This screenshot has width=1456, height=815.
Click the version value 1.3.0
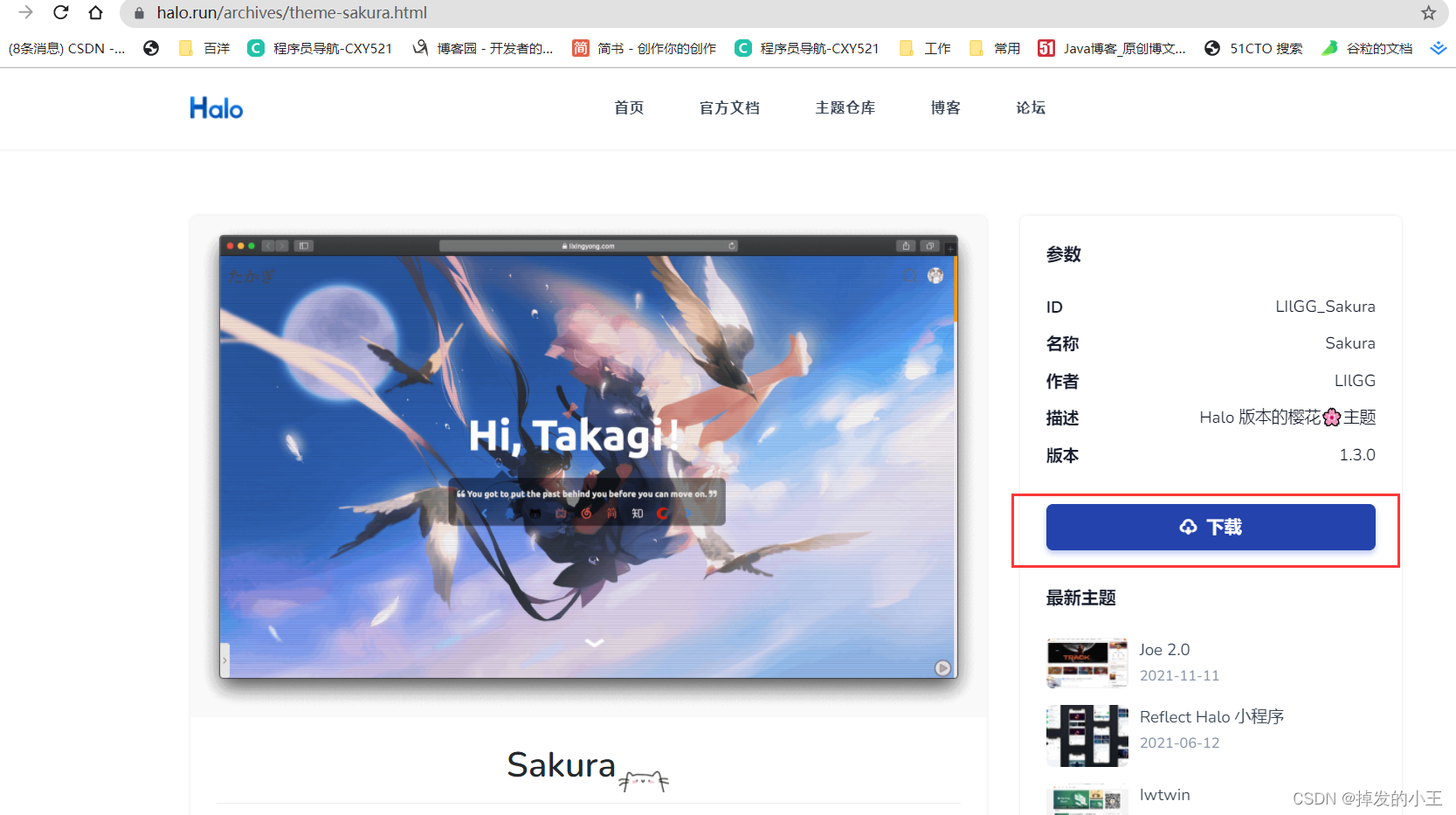(1357, 455)
